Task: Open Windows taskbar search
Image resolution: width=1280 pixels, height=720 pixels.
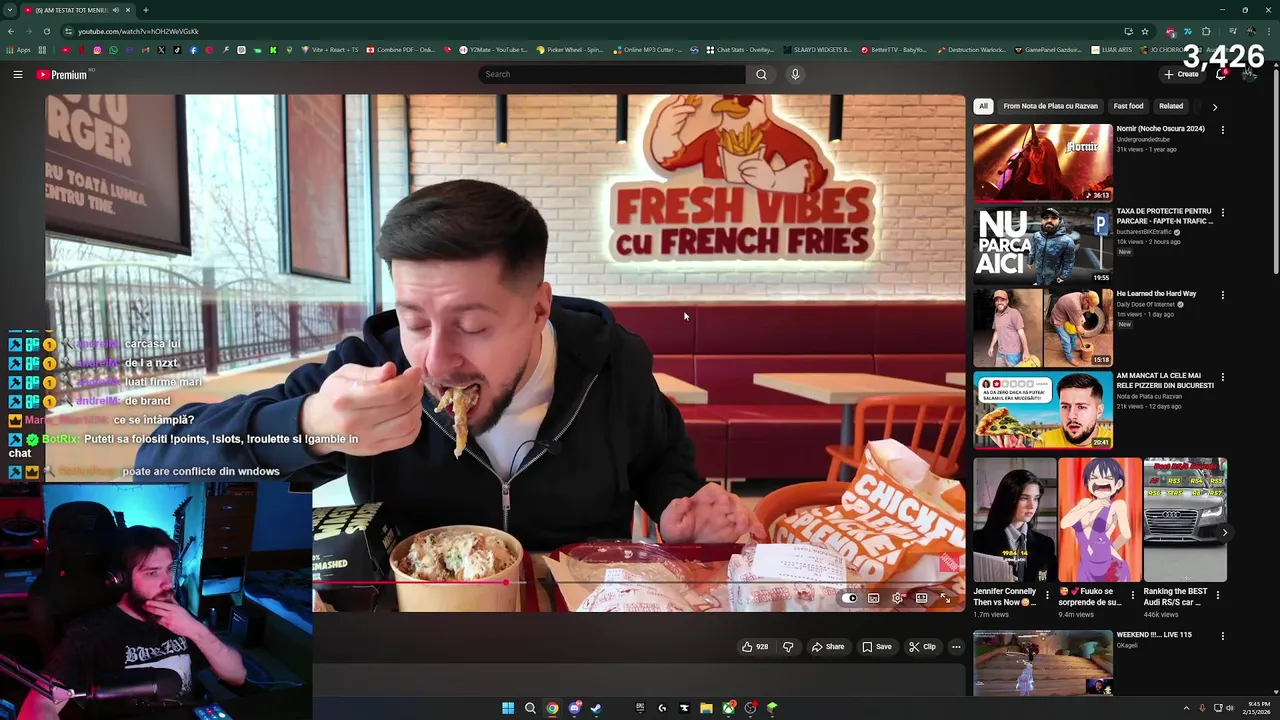Action: pyautogui.click(x=530, y=708)
